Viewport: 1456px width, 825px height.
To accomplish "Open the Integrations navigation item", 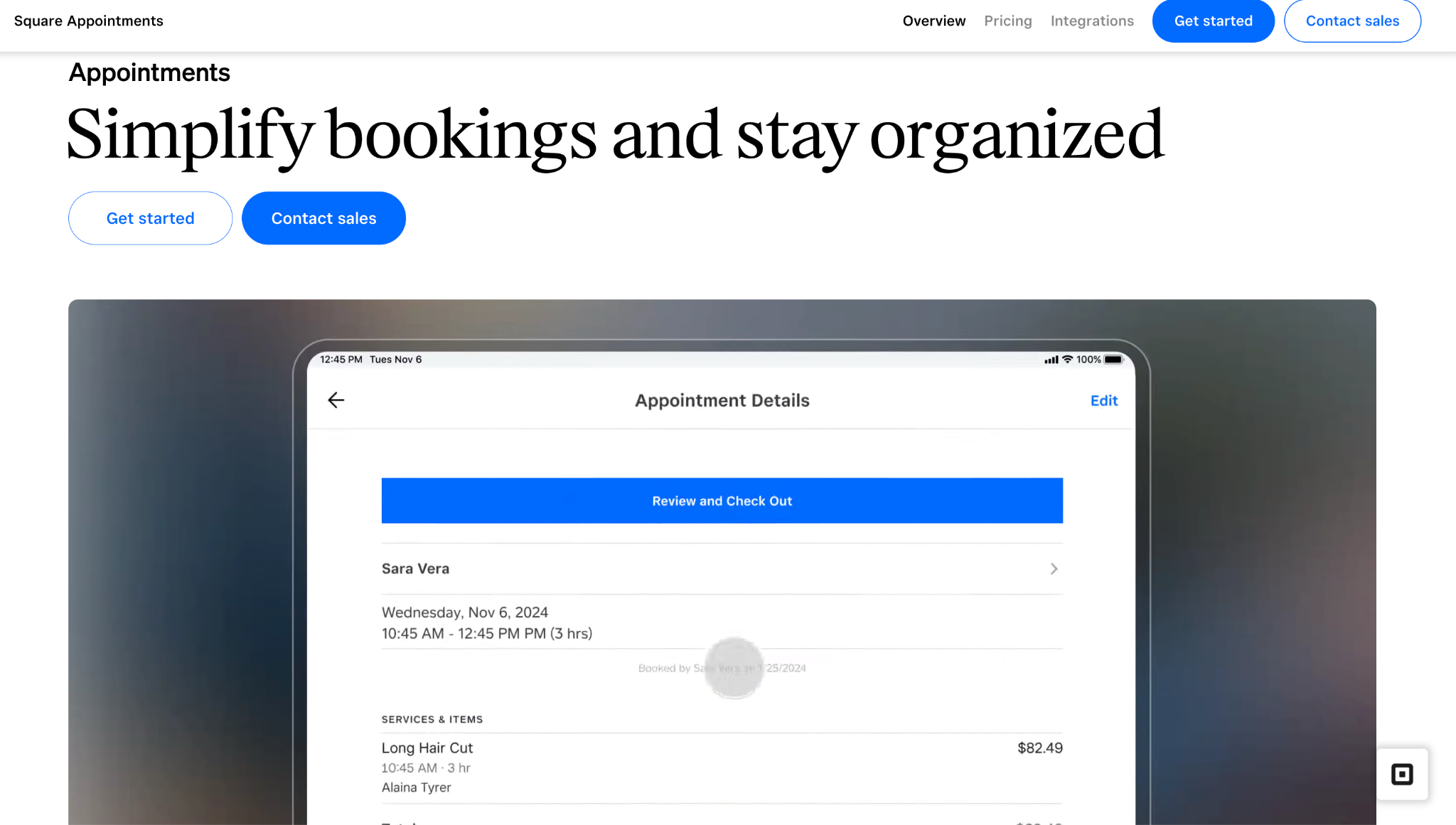I will (x=1092, y=21).
